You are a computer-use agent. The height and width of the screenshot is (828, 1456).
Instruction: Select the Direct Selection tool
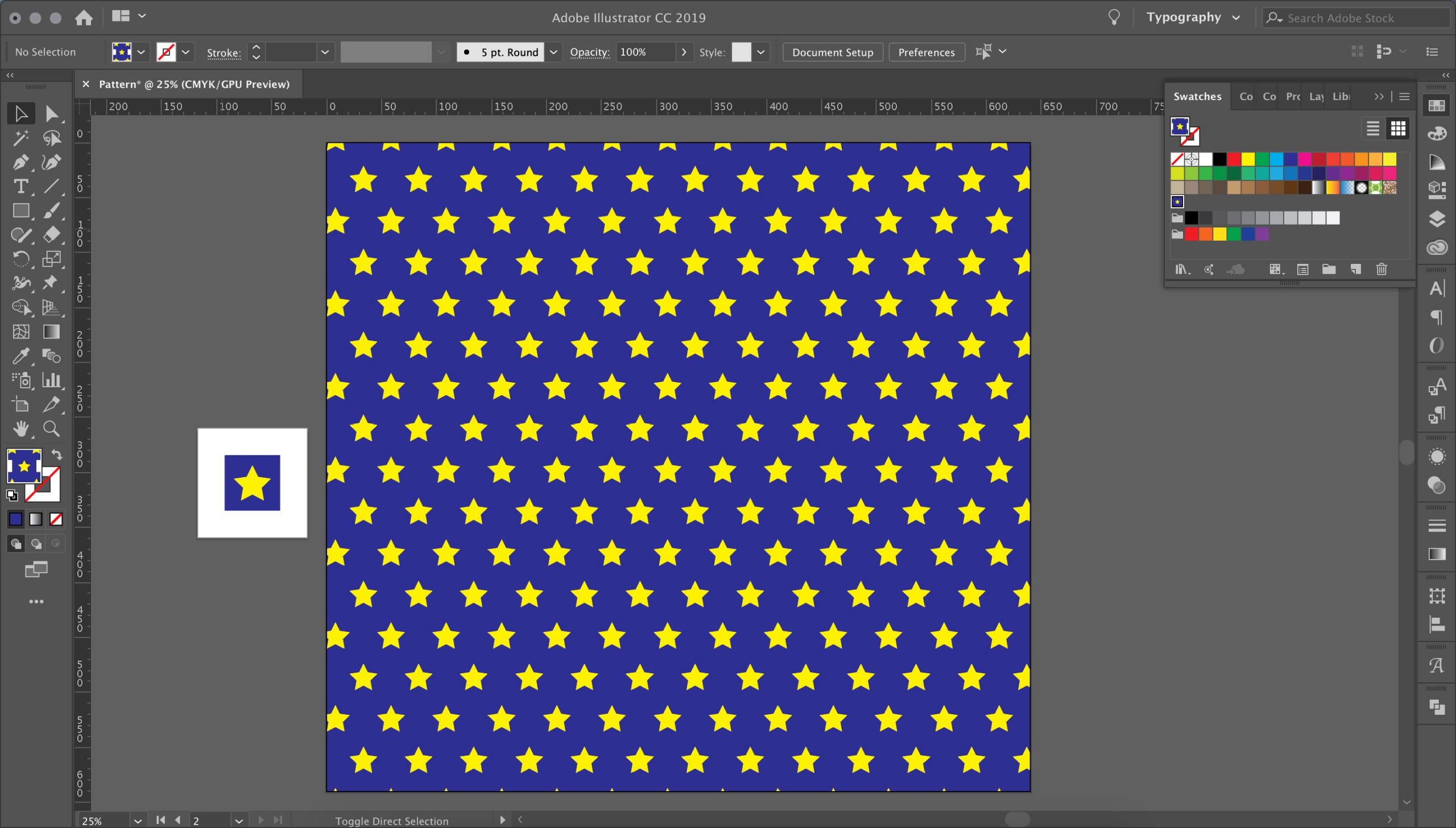(51, 113)
